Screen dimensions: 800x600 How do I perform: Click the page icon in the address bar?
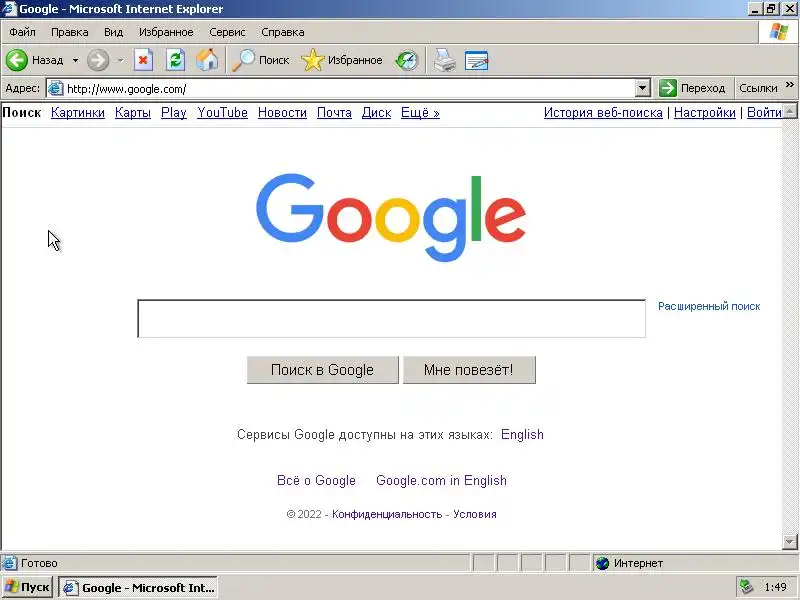click(55, 88)
